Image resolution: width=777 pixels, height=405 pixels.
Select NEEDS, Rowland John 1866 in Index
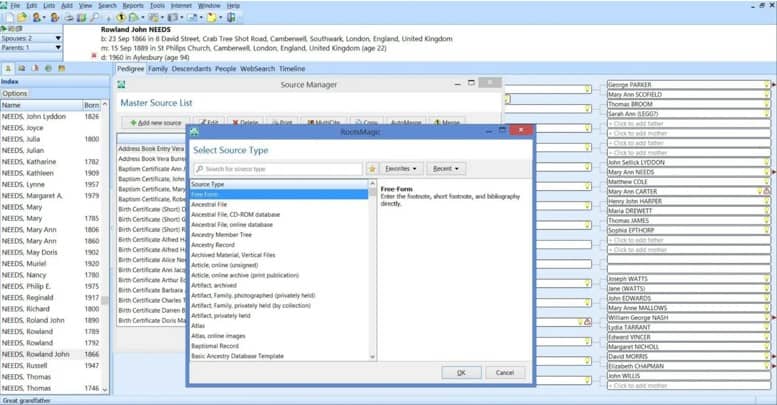(51, 354)
